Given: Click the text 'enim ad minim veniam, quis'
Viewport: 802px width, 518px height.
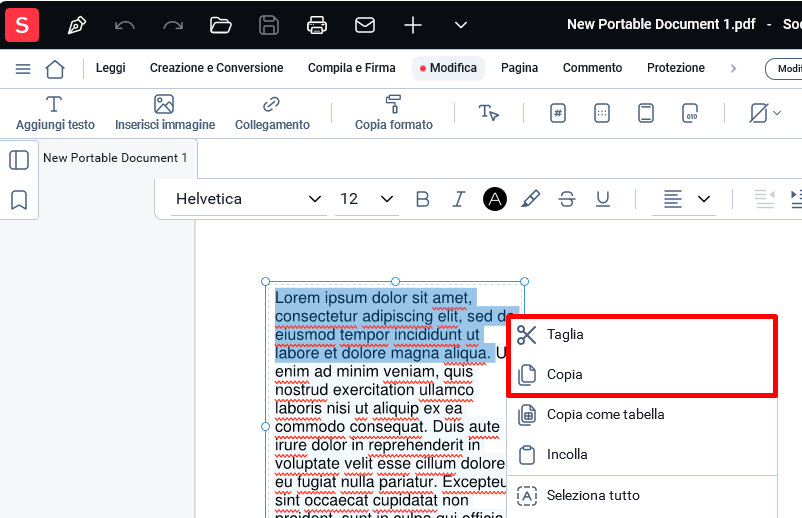Looking at the screenshot, I should pyautogui.click(x=374, y=371).
